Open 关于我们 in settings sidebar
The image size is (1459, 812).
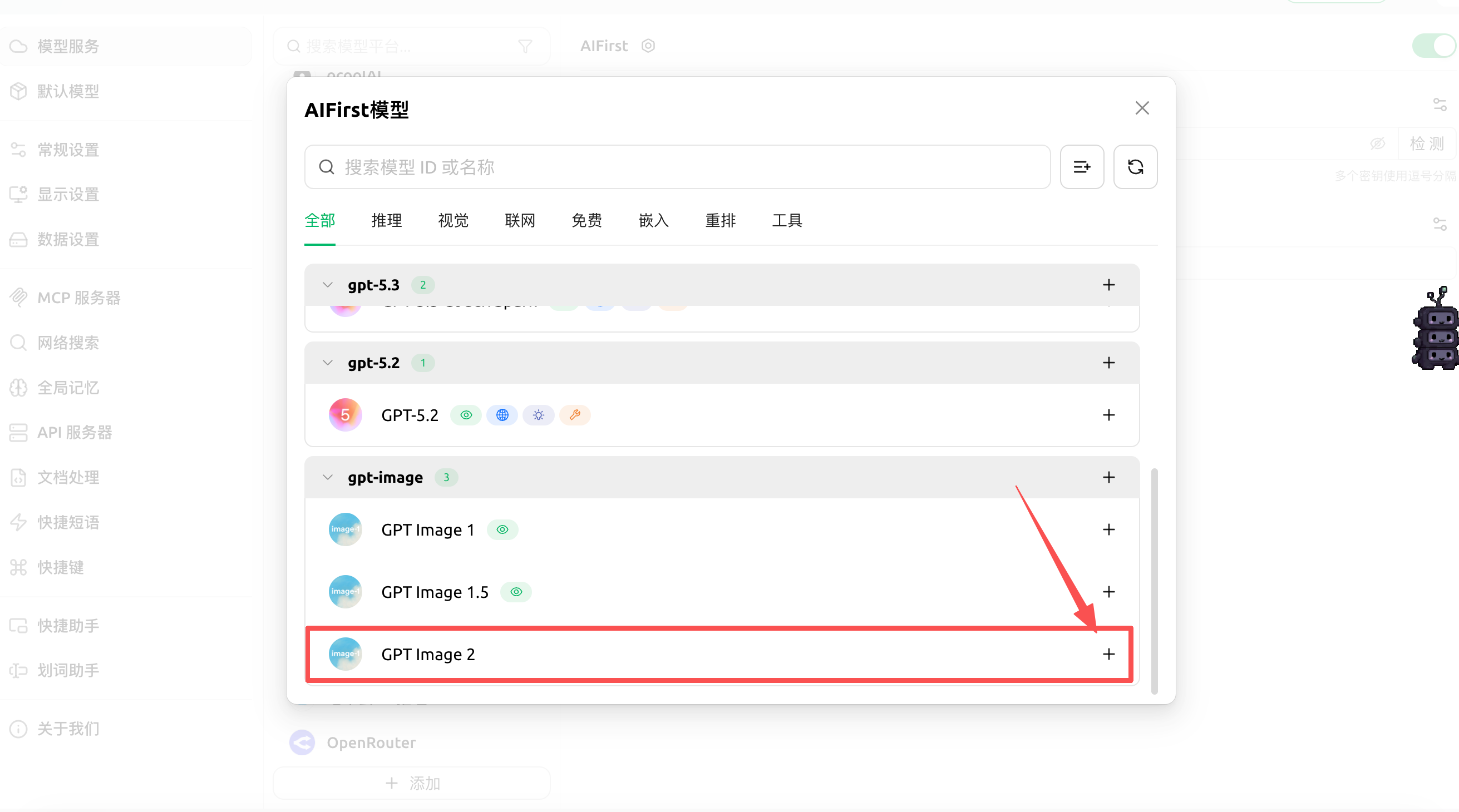(x=126, y=729)
